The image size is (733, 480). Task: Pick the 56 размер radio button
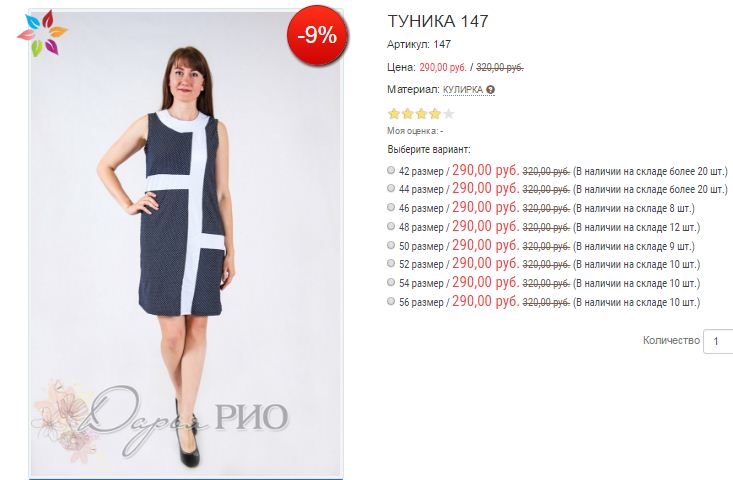coord(391,301)
